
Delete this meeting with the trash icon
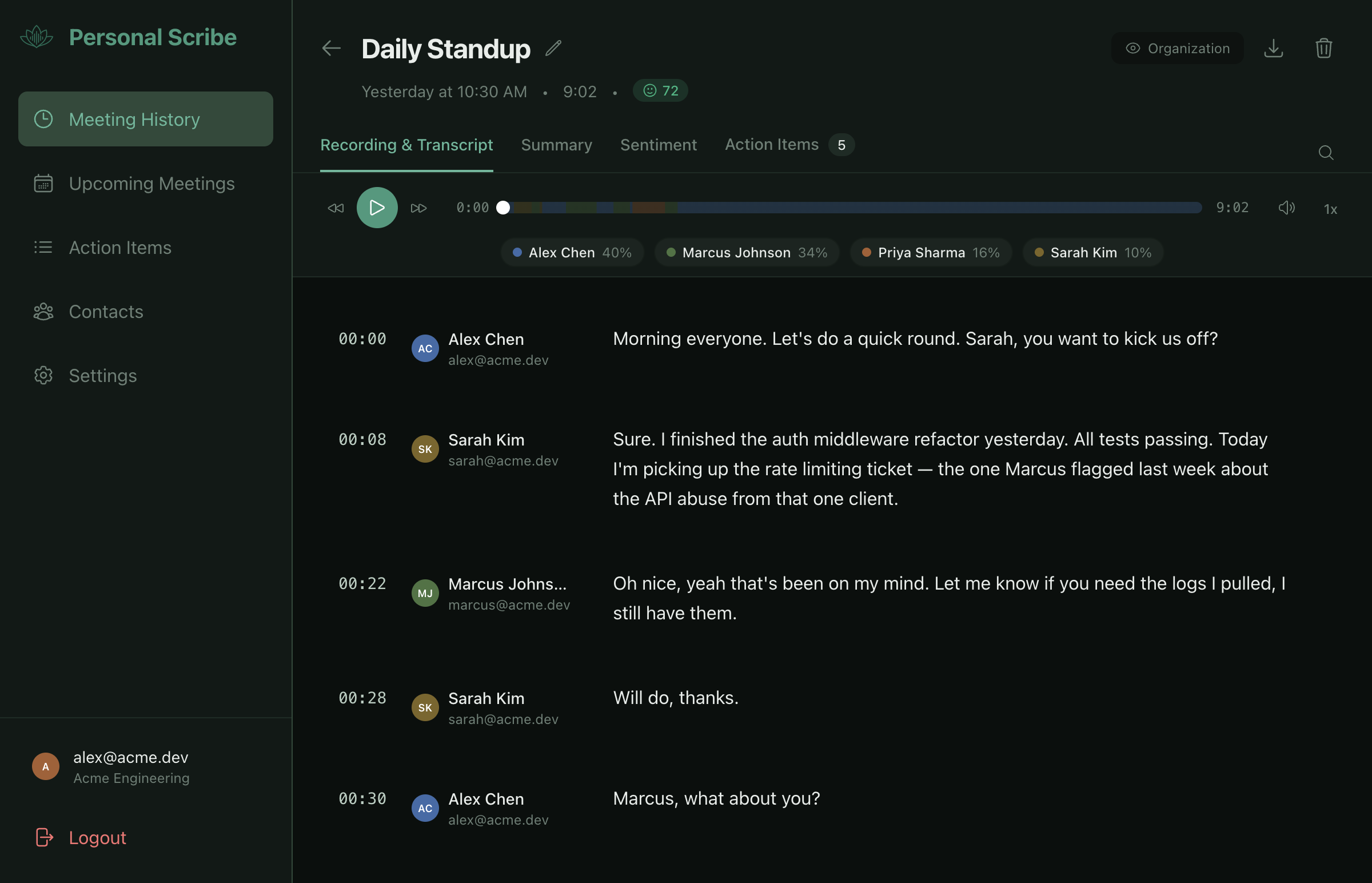[1323, 48]
